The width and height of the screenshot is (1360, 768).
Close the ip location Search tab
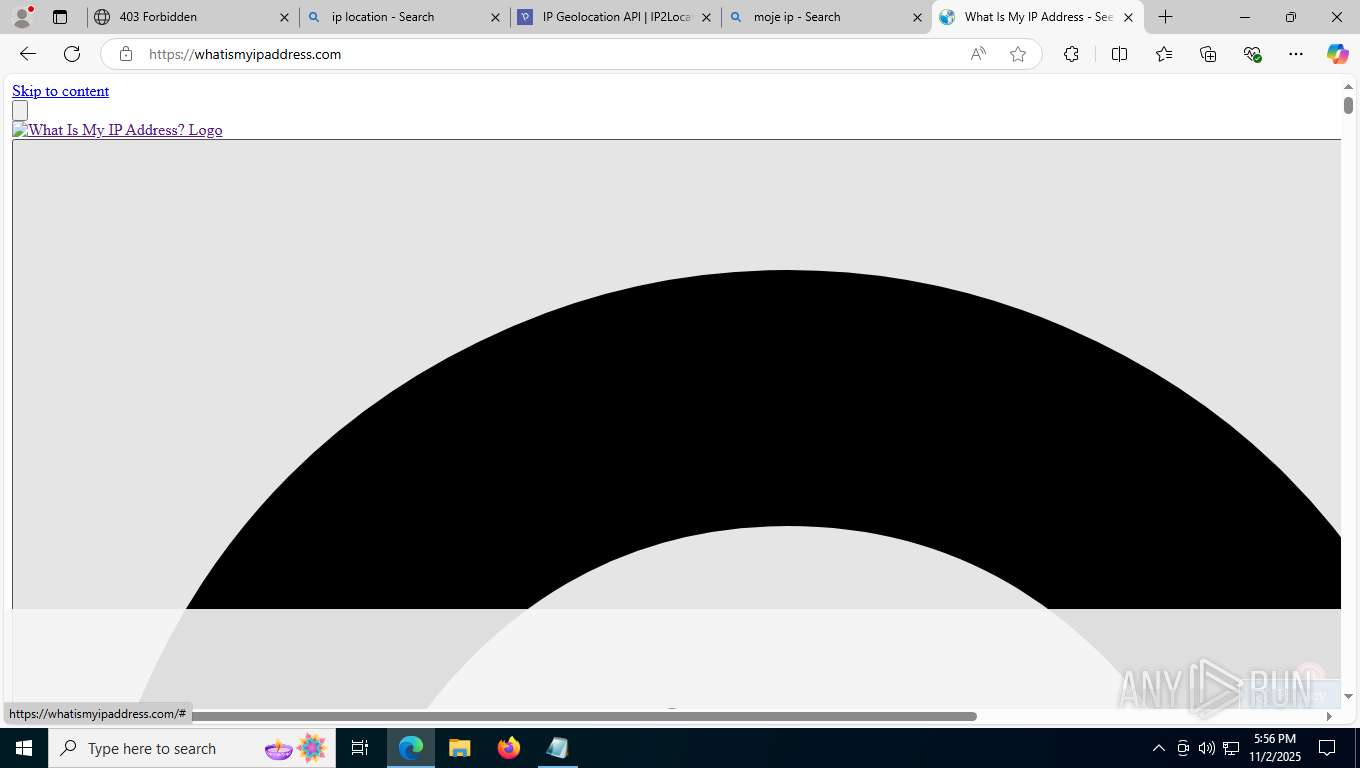click(495, 17)
